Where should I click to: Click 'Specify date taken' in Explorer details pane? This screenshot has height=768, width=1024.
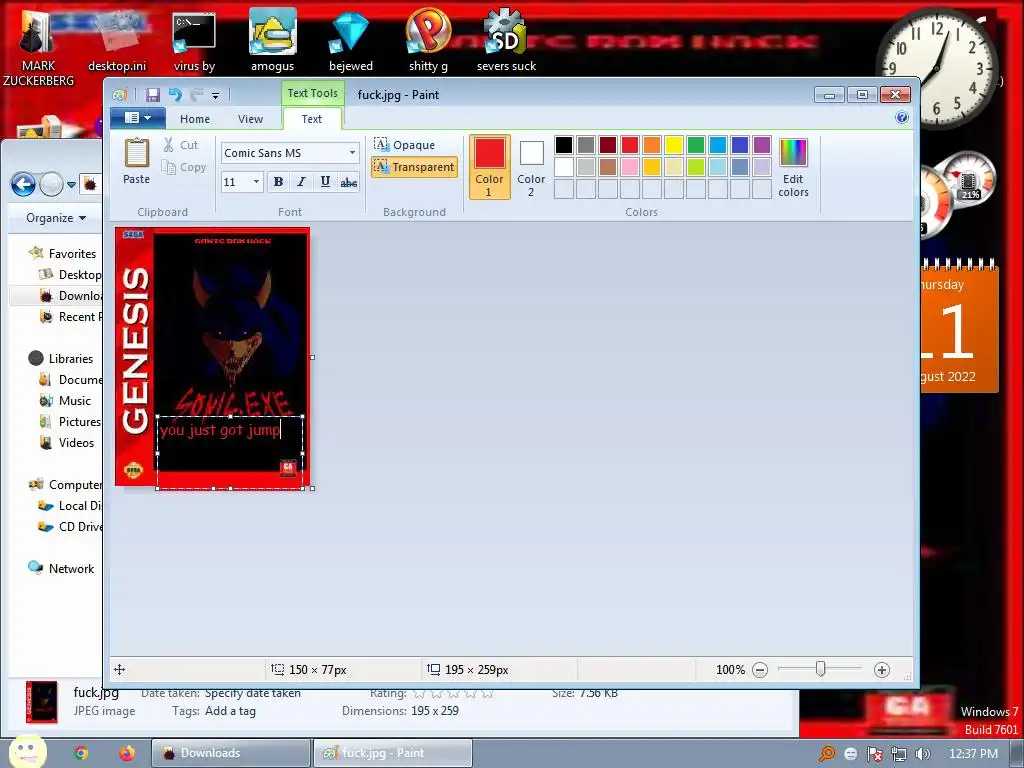[253, 694]
